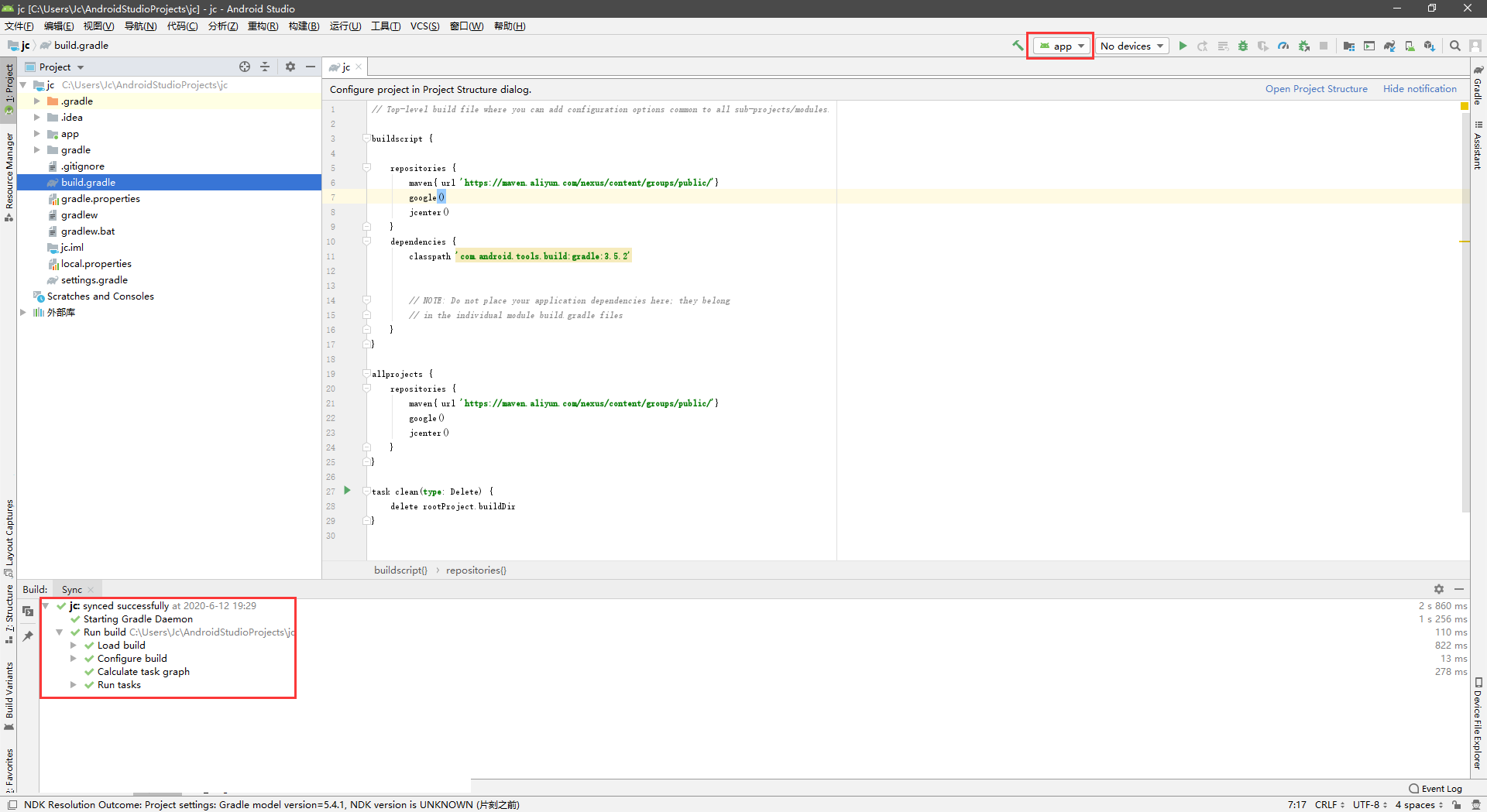Screen dimensions: 1487x812
Task: Open the 构建(B) menu
Action: point(304,26)
